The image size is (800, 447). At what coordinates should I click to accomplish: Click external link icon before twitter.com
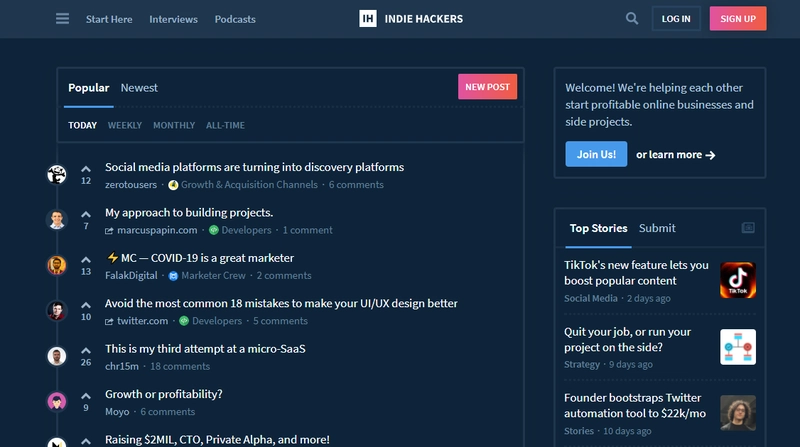pyautogui.click(x=109, y=321)
